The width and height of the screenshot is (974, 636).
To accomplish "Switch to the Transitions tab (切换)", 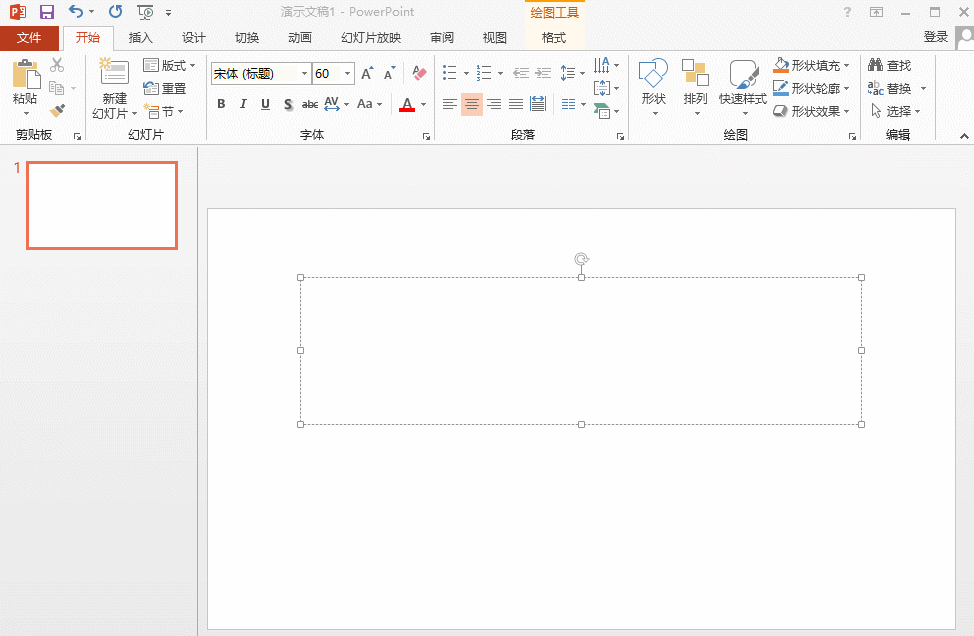I will [x=247, y=38].
